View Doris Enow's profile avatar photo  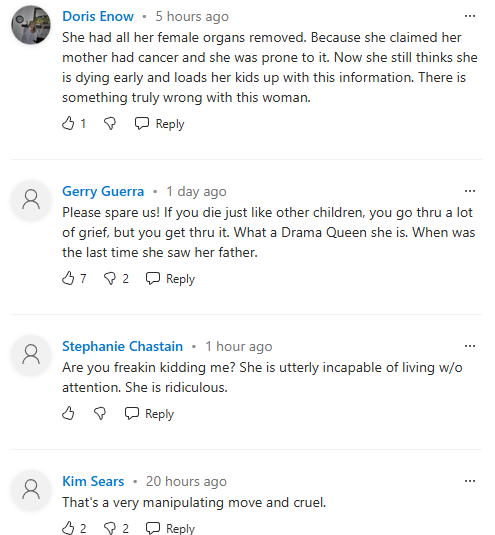tap(31, 25)
